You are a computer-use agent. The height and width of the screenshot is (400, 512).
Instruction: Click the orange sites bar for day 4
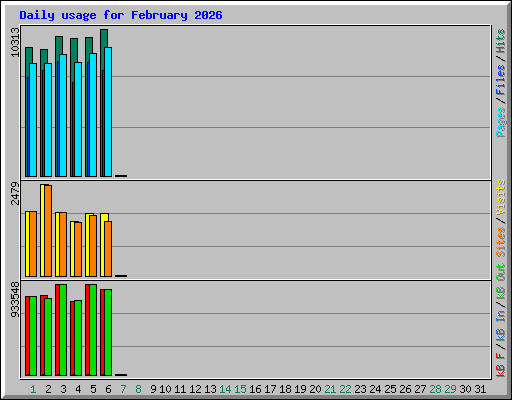point(78,249)
